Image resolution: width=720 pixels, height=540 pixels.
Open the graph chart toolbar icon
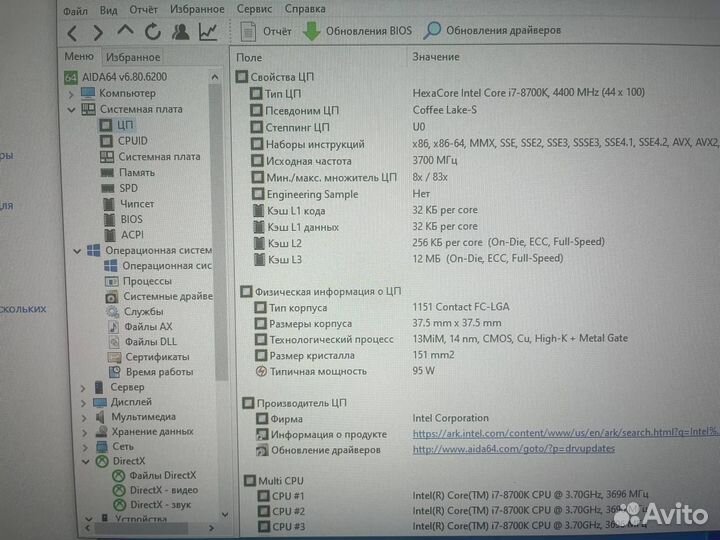click(208, 32)
